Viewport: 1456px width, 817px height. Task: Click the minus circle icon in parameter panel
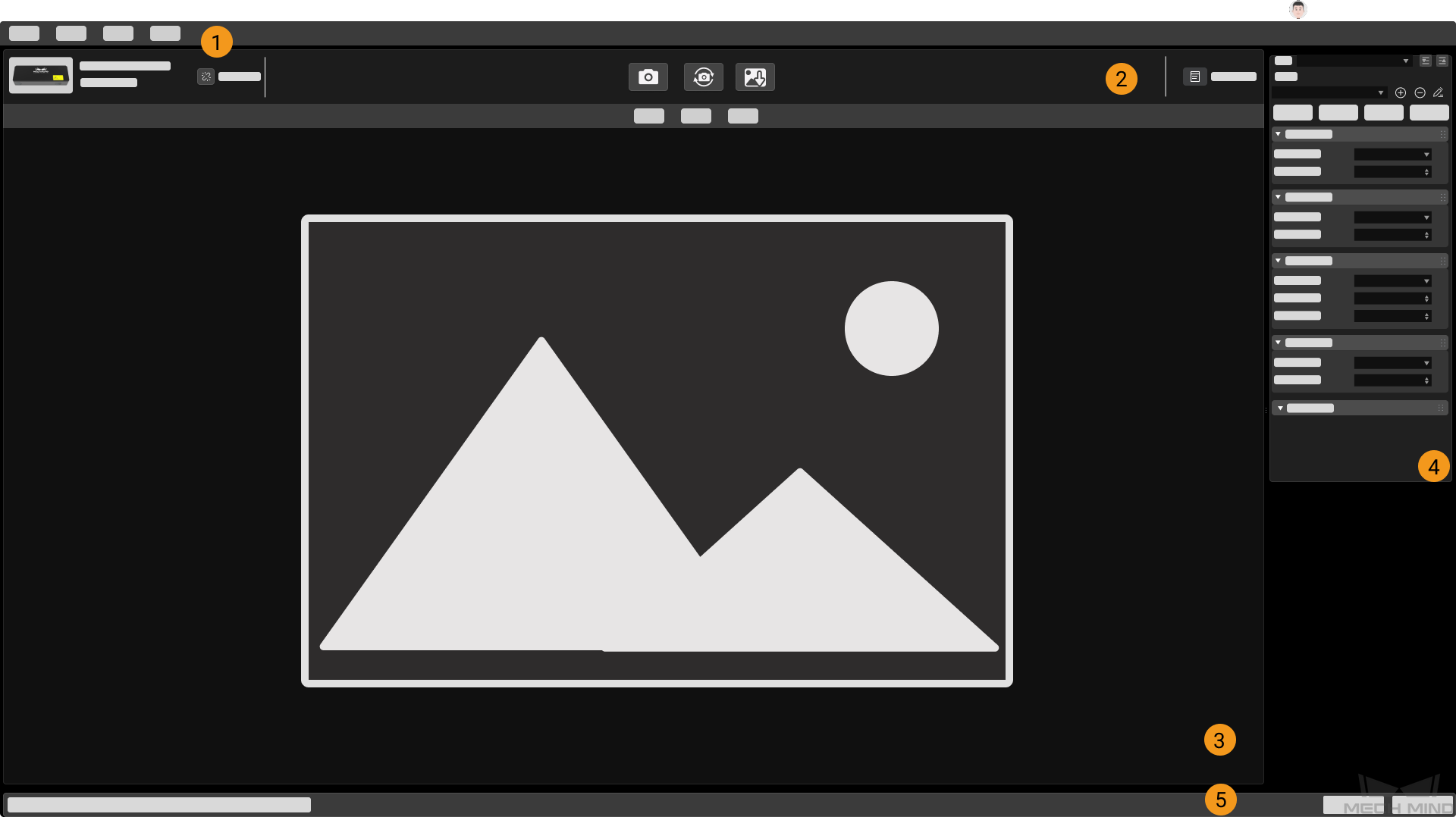[1420, 92]
